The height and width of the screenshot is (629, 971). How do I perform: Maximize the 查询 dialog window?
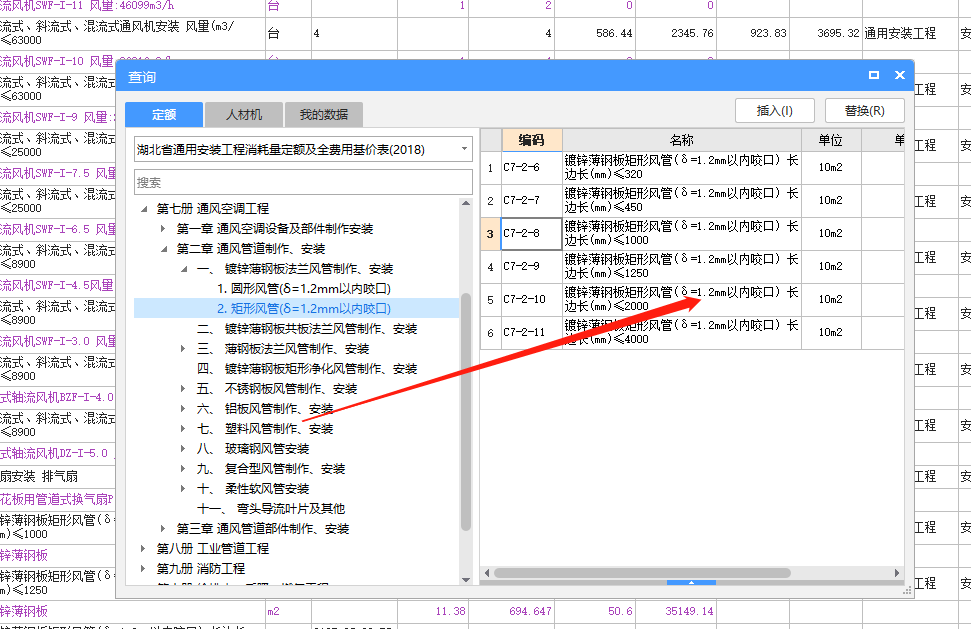(x=874, y=75)
